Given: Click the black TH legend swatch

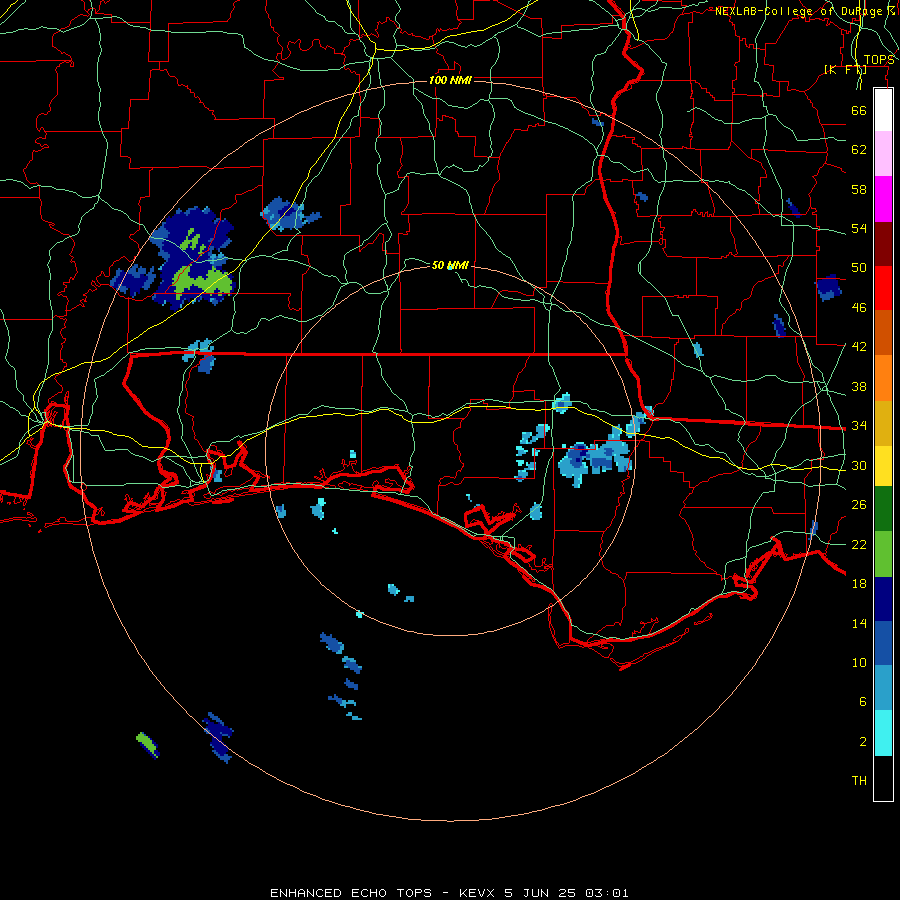Looking at the screenshot, I should pyautogui.click(x=883, y=778).
